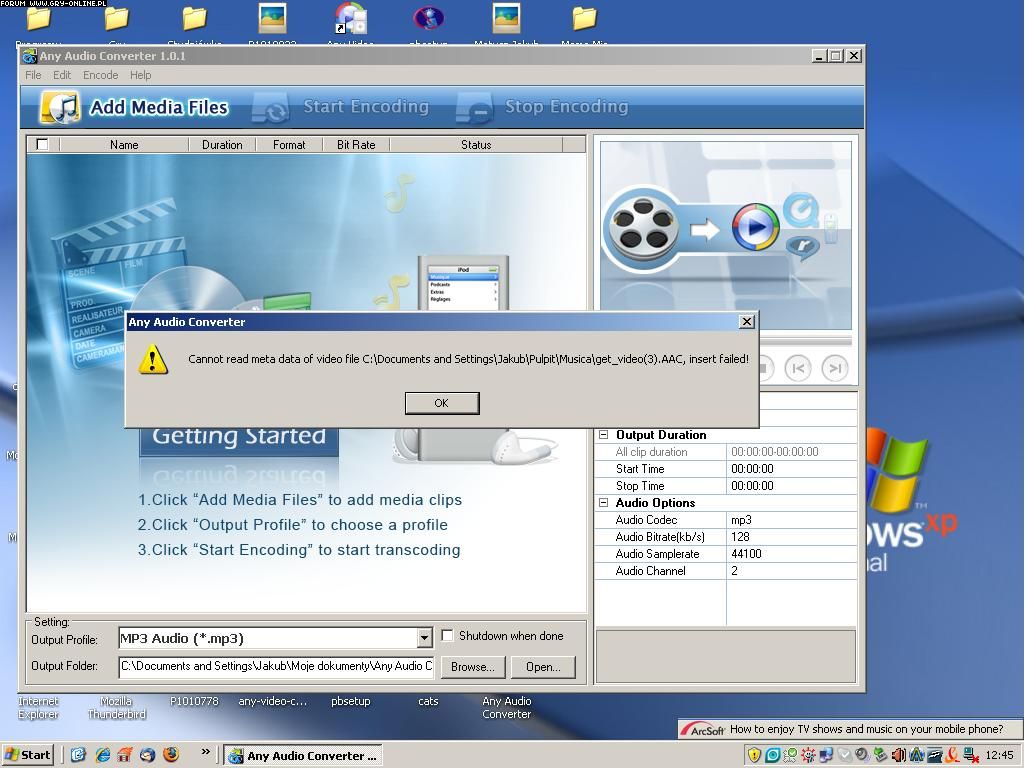This screenshot has width=1025, height=768.
Task: Select the cats desktop item label
Action: [428, 701]
